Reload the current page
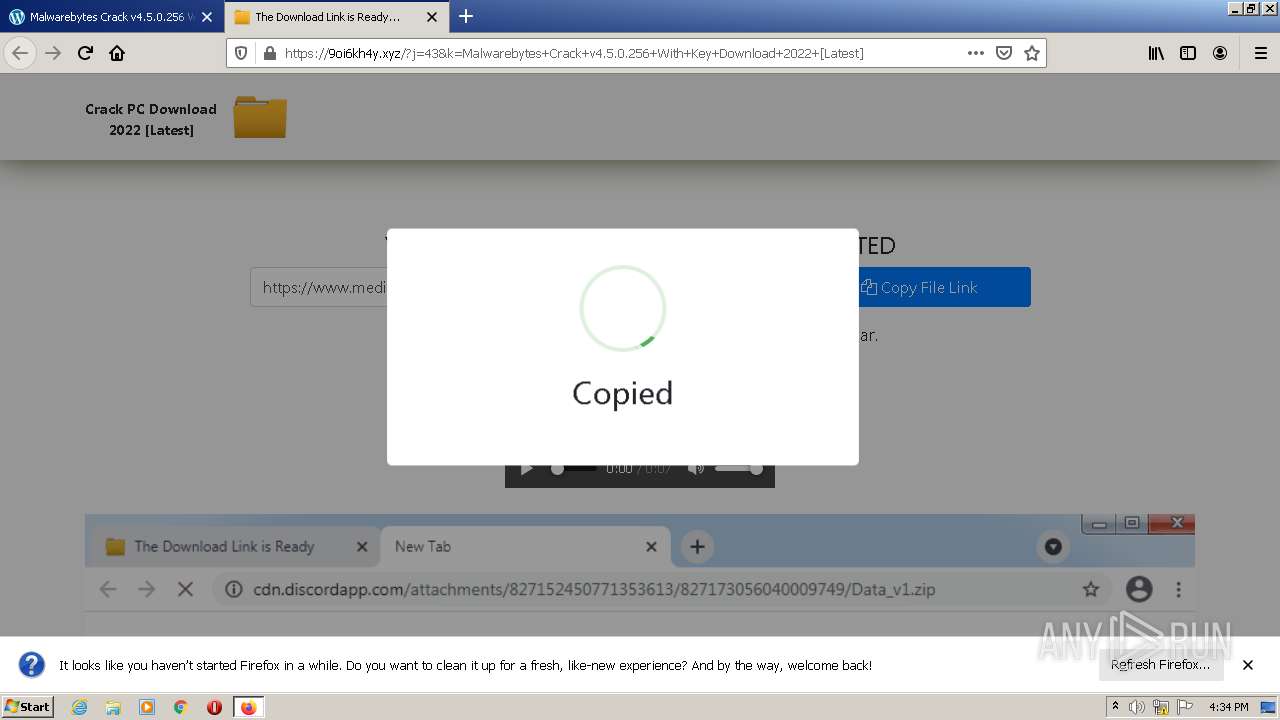The image size is (1280, 720). (85, 53)
